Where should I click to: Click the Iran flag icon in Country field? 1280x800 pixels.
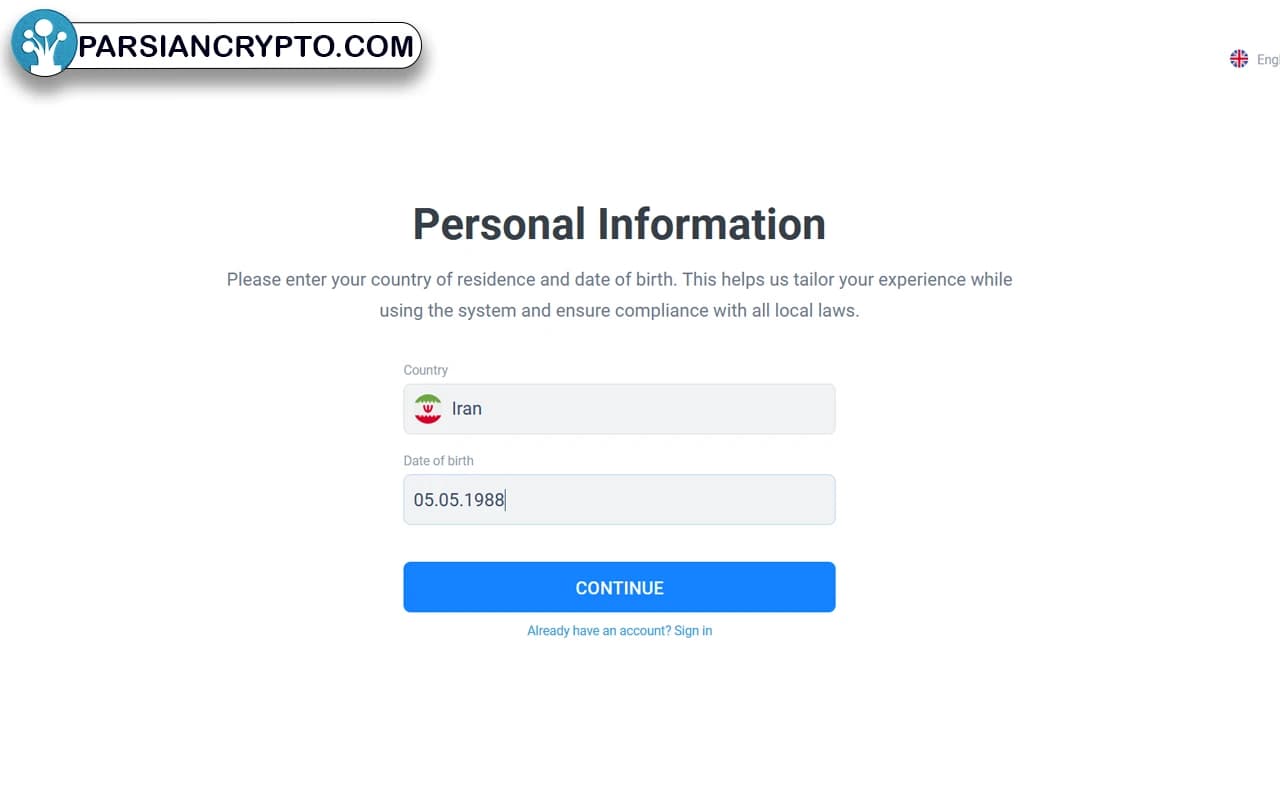coord(427,408)
